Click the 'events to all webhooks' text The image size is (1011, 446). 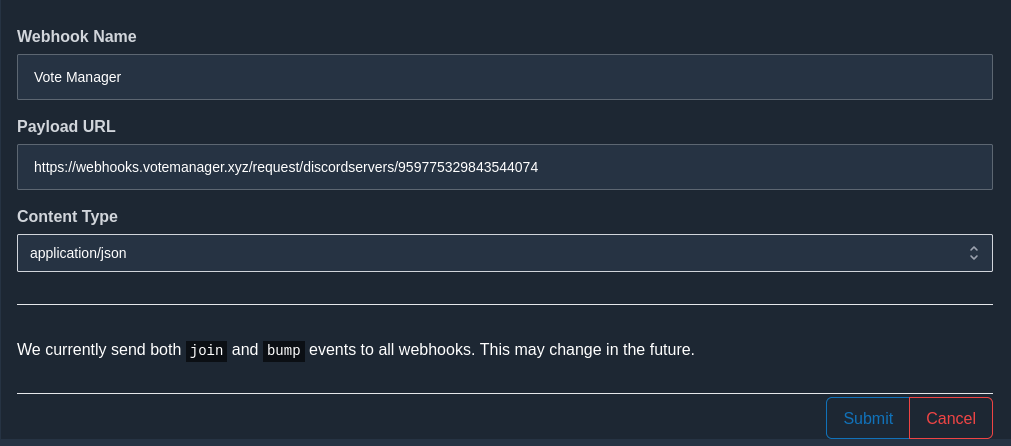pyautogui.click(x=392, y=350)
